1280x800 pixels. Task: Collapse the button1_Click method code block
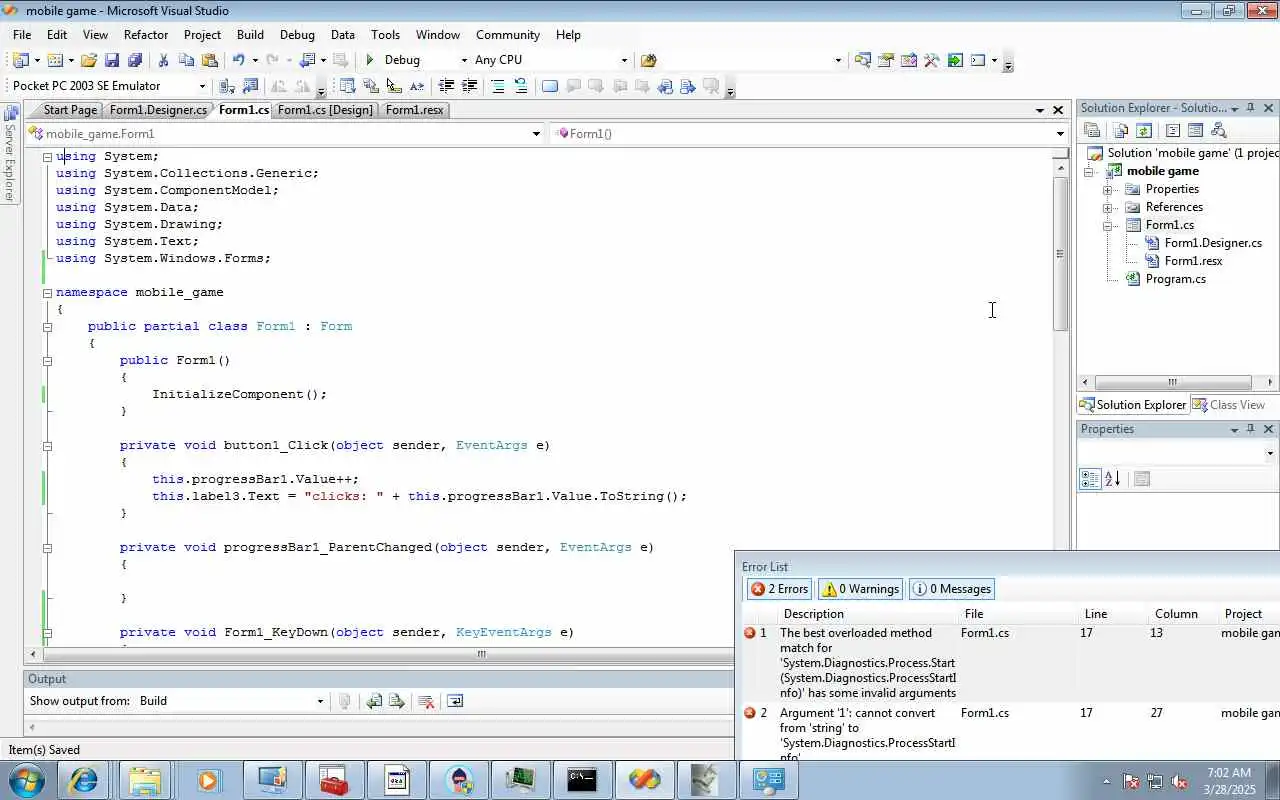[47, 446]
